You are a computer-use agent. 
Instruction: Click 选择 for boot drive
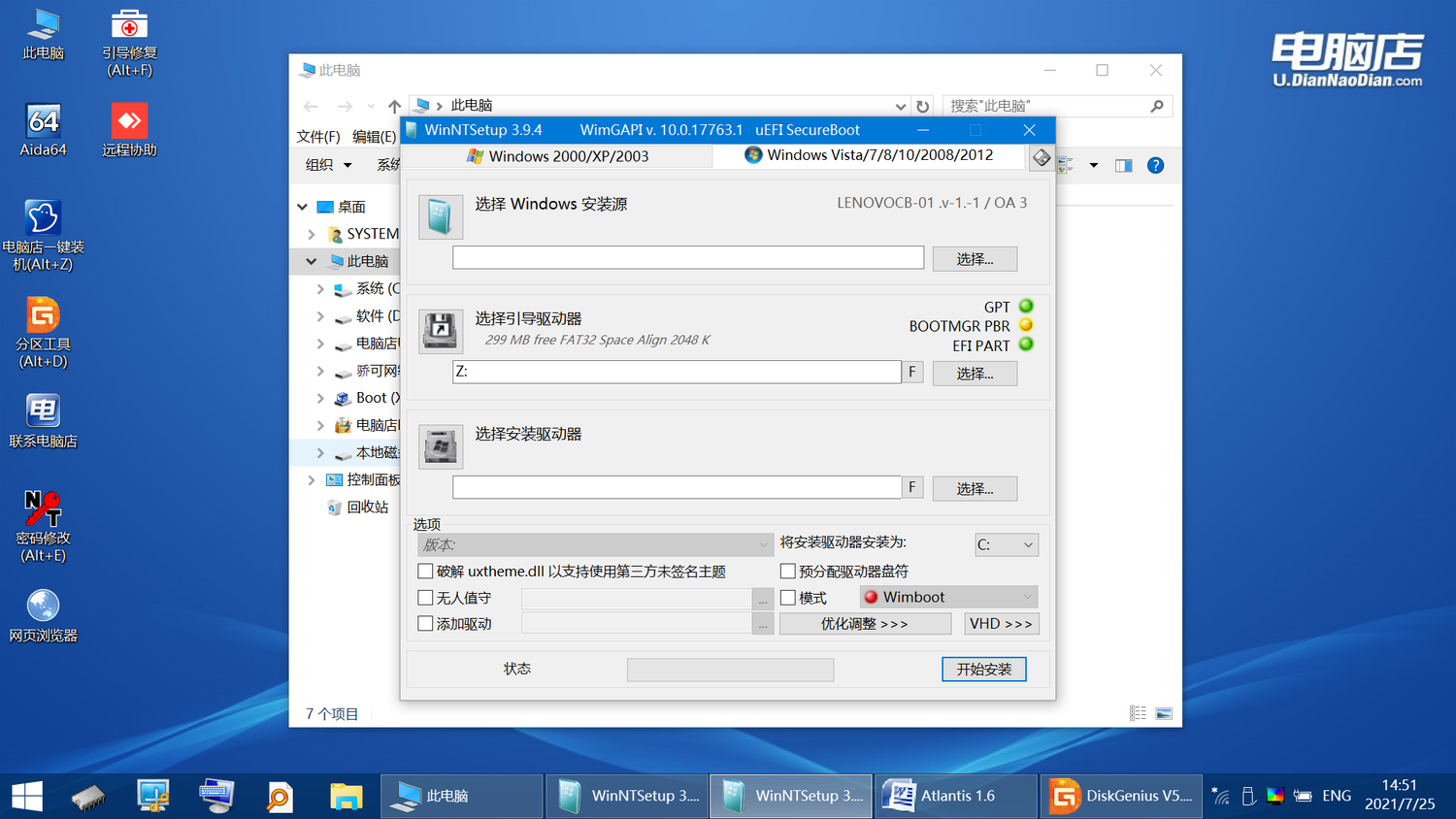tap(975, 374)
